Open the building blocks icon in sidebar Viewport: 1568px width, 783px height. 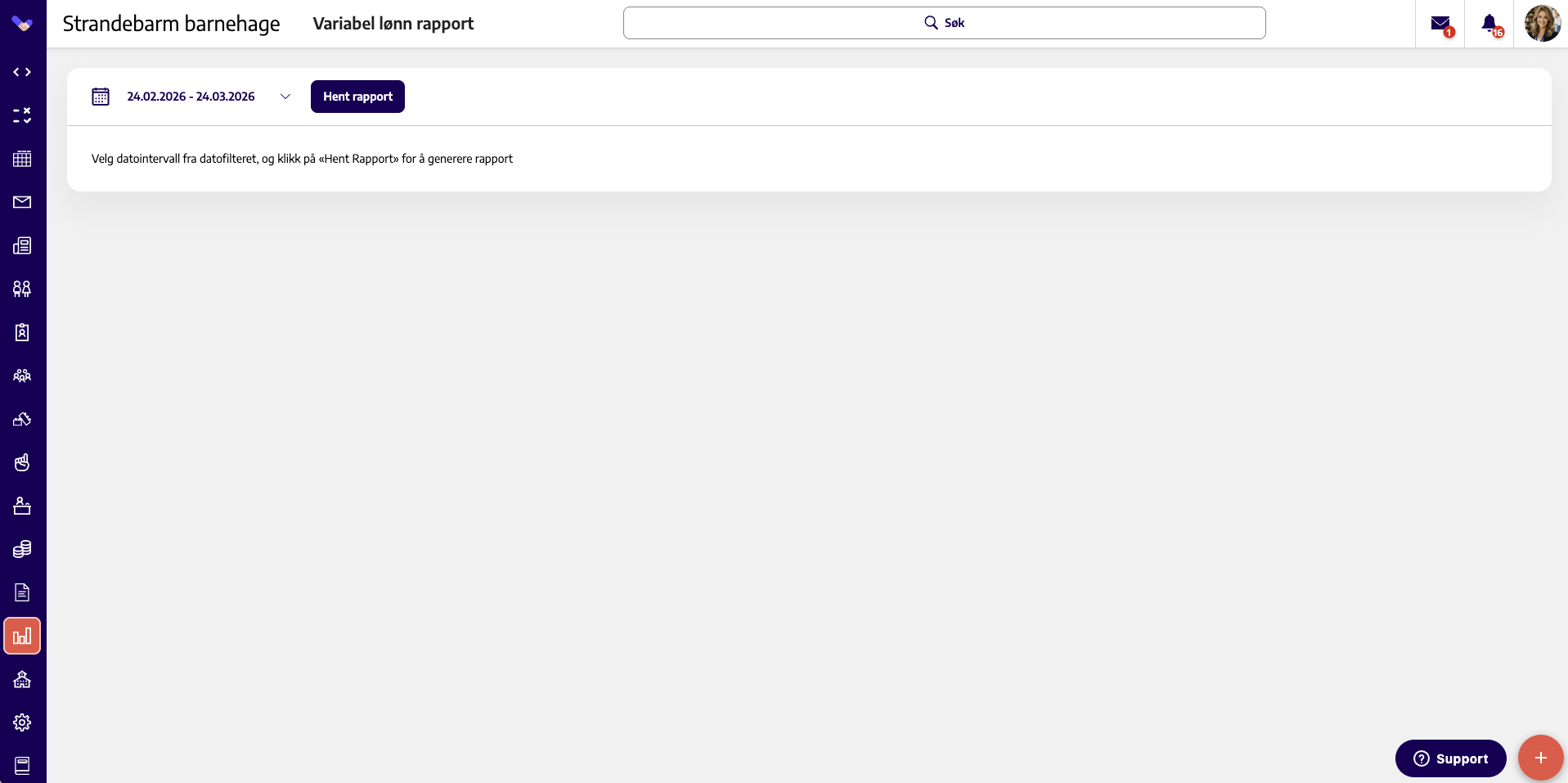coord(22,419)
